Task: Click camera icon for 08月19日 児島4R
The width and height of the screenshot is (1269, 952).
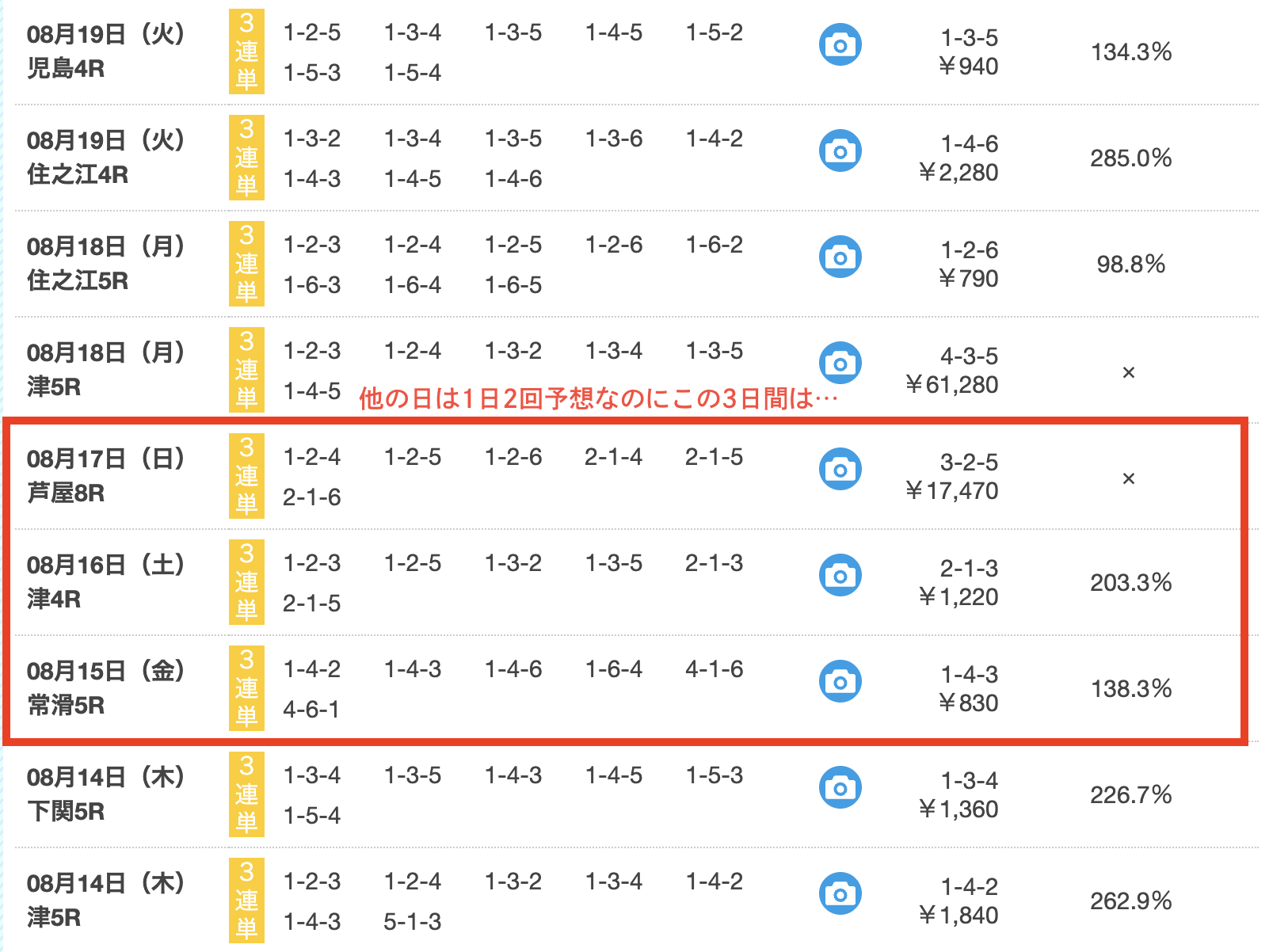Action: (840, 45)
